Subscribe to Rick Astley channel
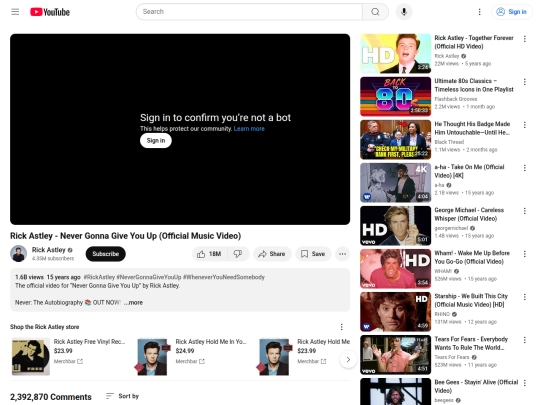This screenshot has height=405, width=540. point(105,254)
